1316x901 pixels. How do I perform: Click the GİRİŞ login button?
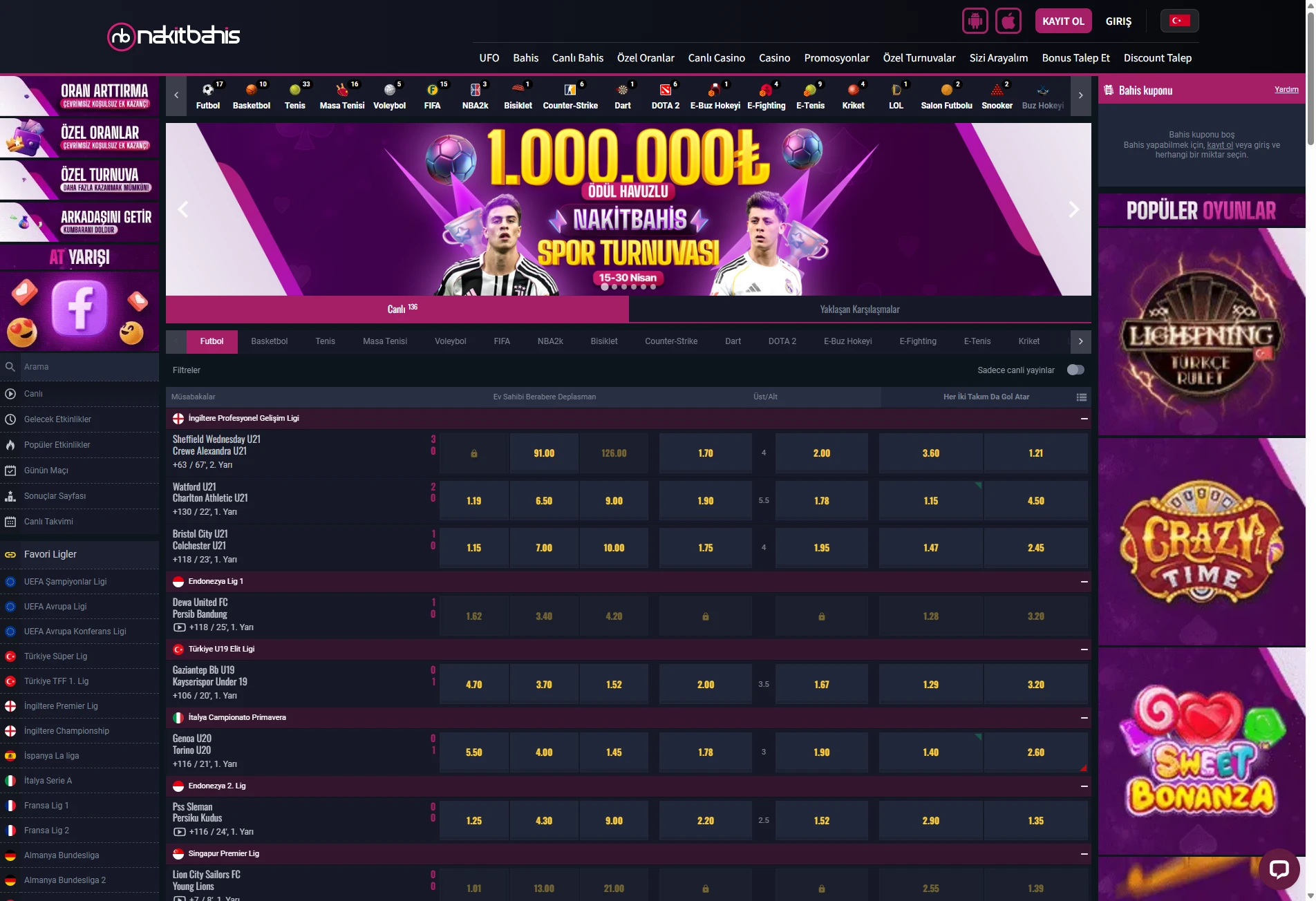[1118, 21]
